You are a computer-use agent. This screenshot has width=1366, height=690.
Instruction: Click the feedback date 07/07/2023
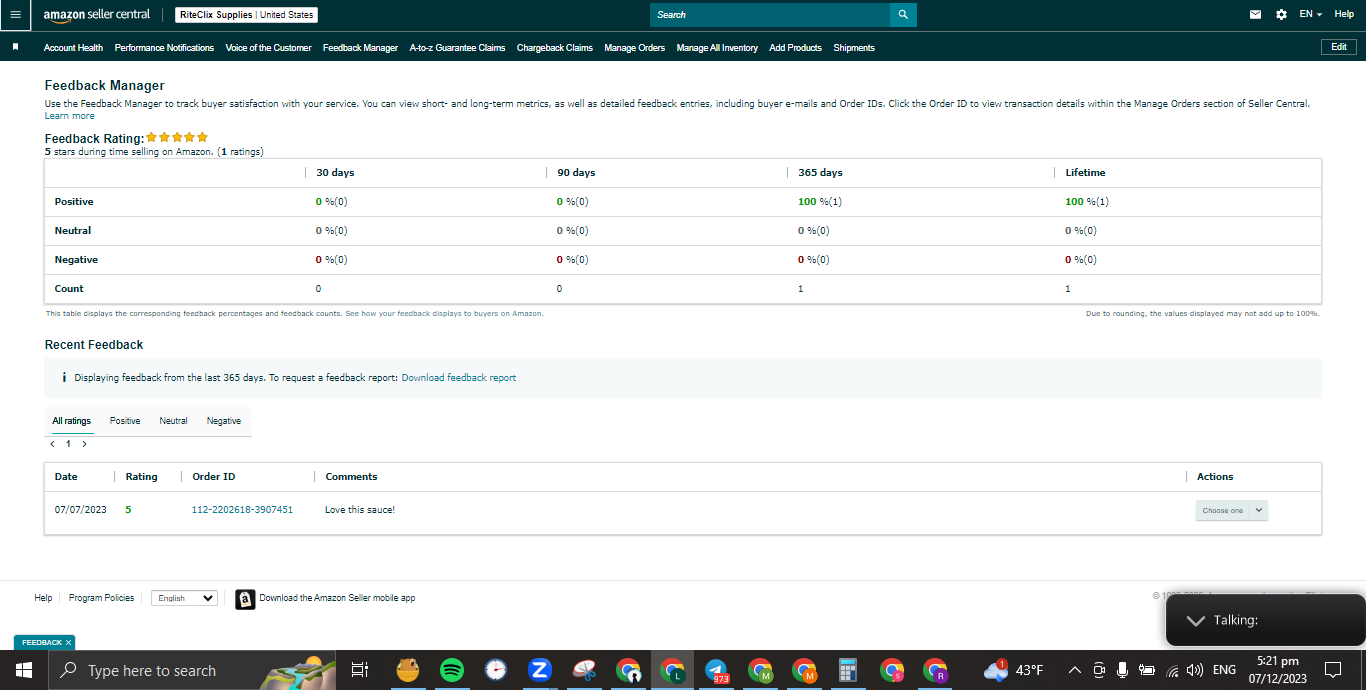click(x=80, y=510)
